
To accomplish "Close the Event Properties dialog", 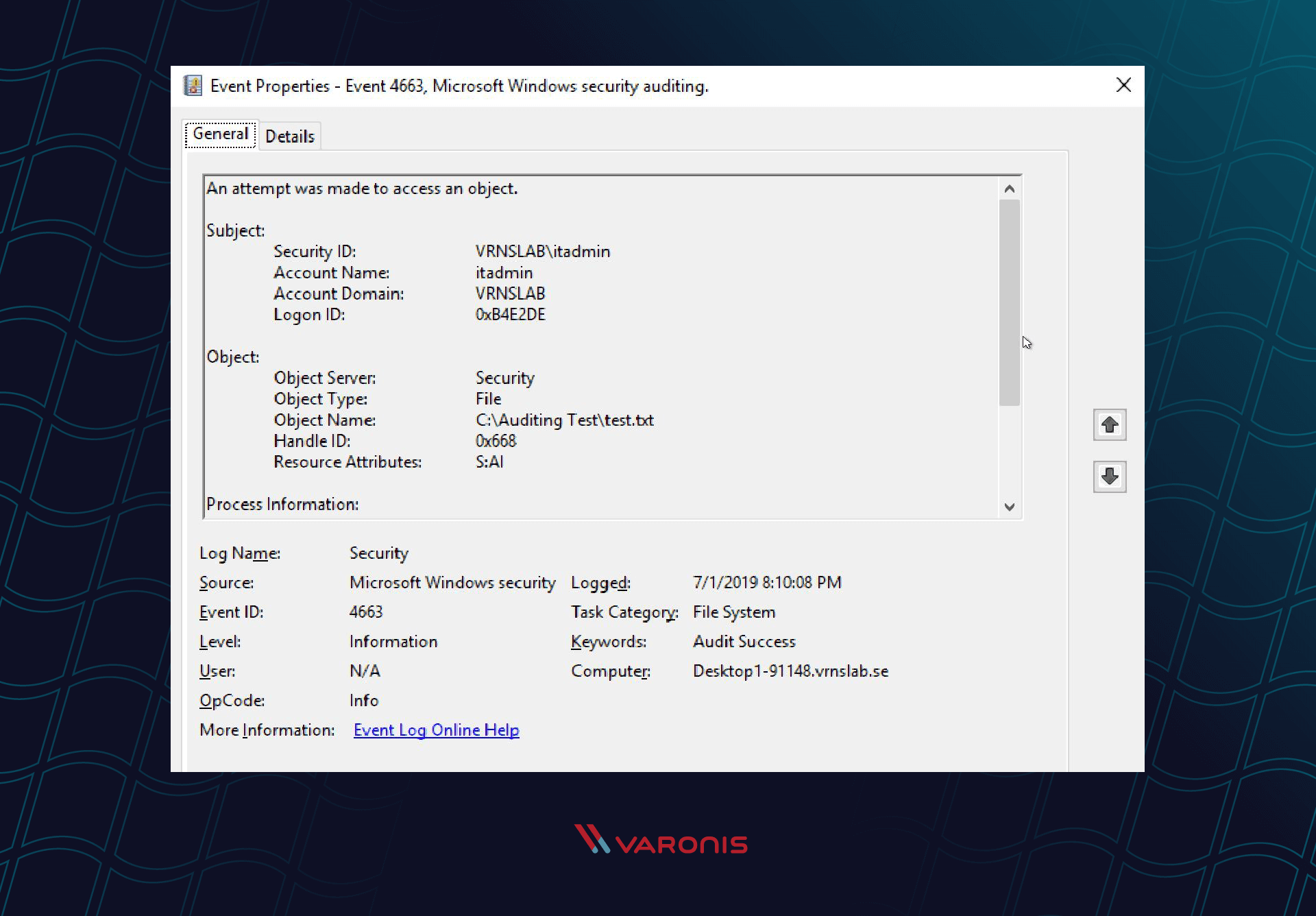I will click(x=1123, y=85).
